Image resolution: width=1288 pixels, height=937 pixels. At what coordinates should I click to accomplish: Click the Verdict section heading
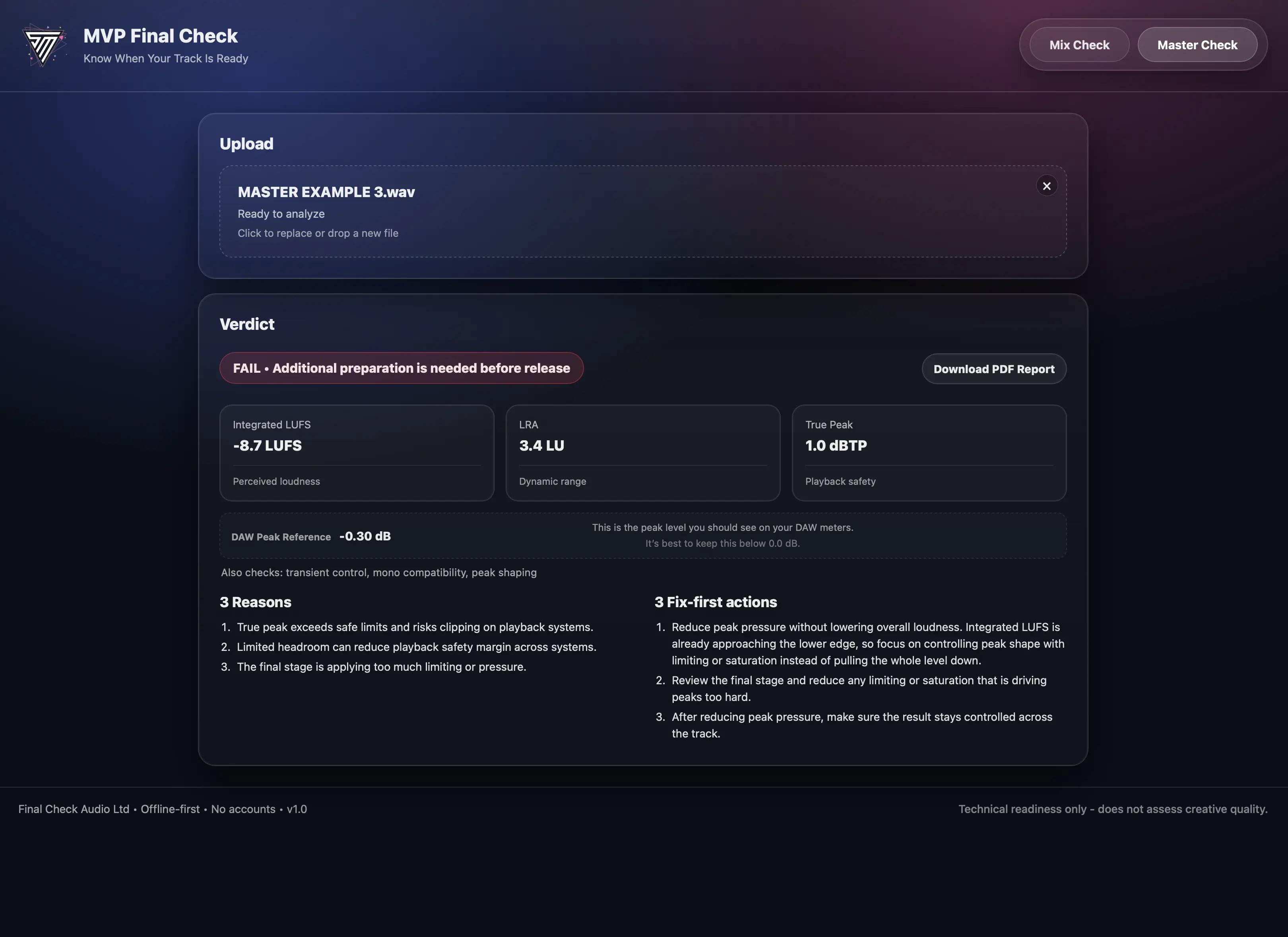point(246,324)
